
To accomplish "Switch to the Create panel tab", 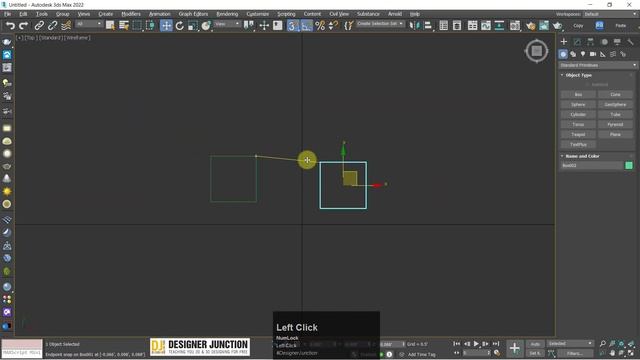I will point(564,42).
